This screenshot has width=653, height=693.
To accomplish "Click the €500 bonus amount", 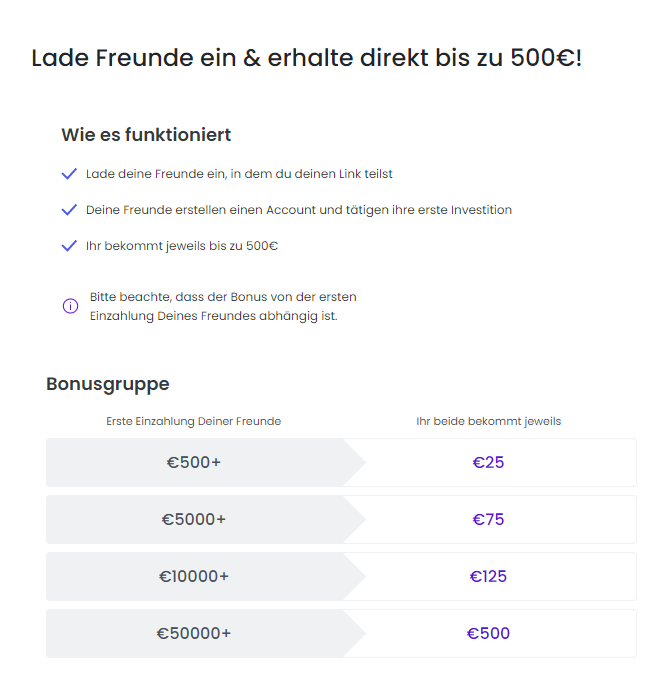I will 488,633.
